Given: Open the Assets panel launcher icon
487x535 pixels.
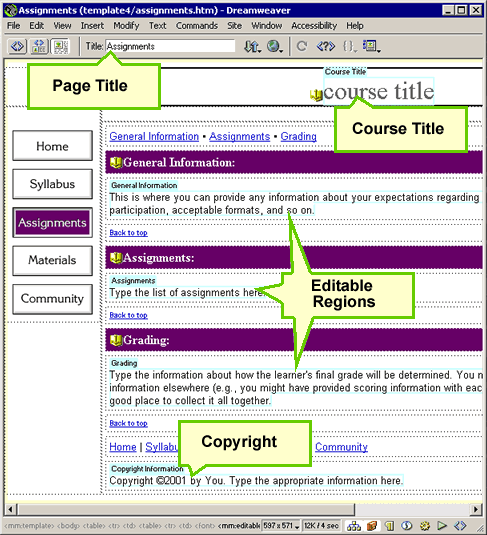Looking at the screenshot, I should 372,526.
